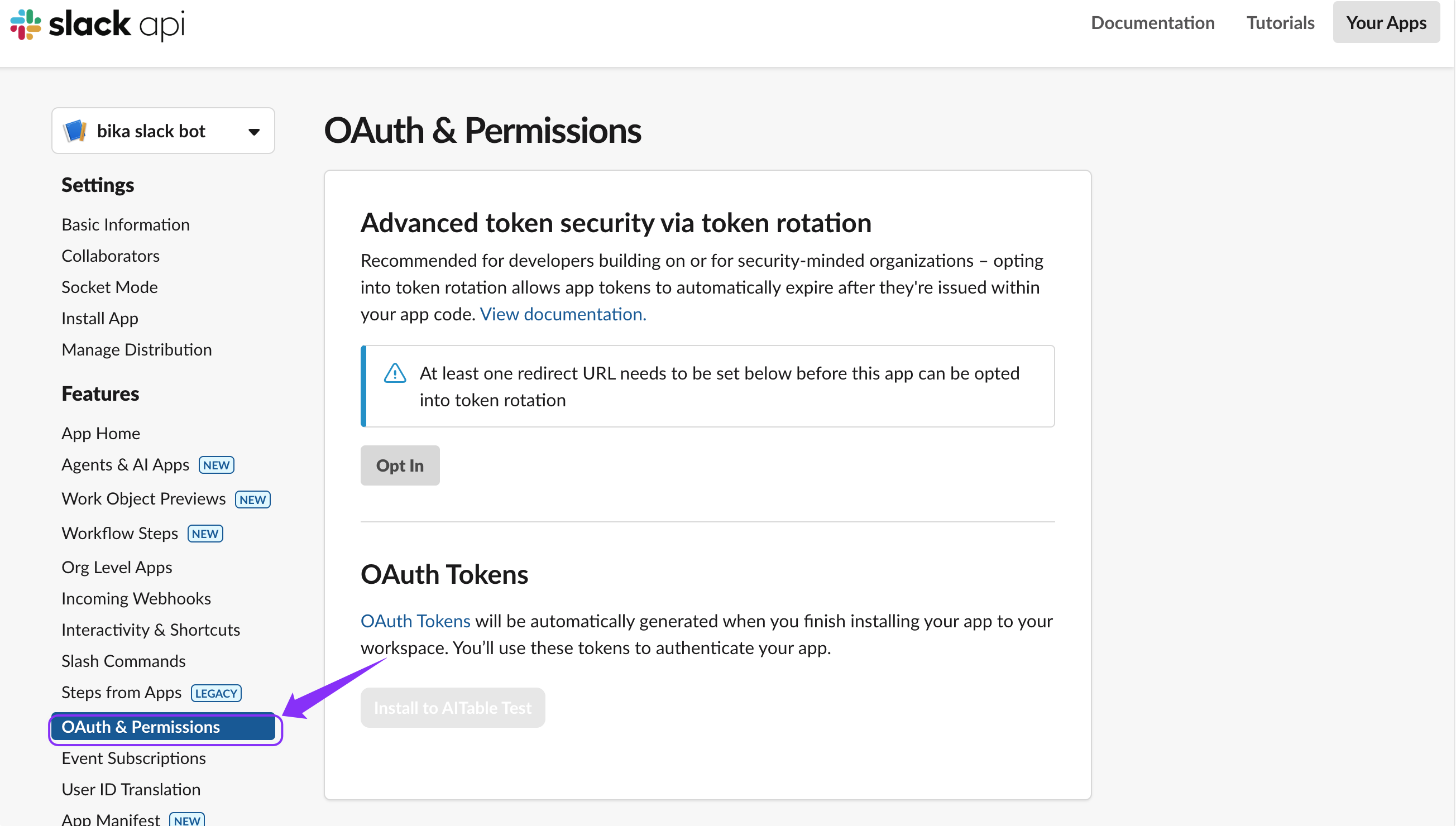
Task: Click Install to AITable Test button
Action: (x=452, y=708)
